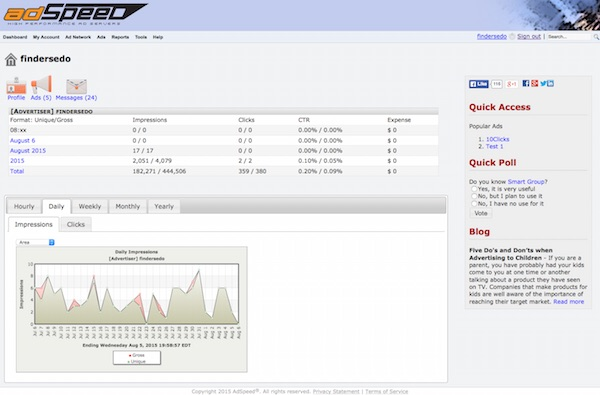Select the Impressions sub-tab
The image size is (600, 395).
pyautogui.click(x=34, y=224)
